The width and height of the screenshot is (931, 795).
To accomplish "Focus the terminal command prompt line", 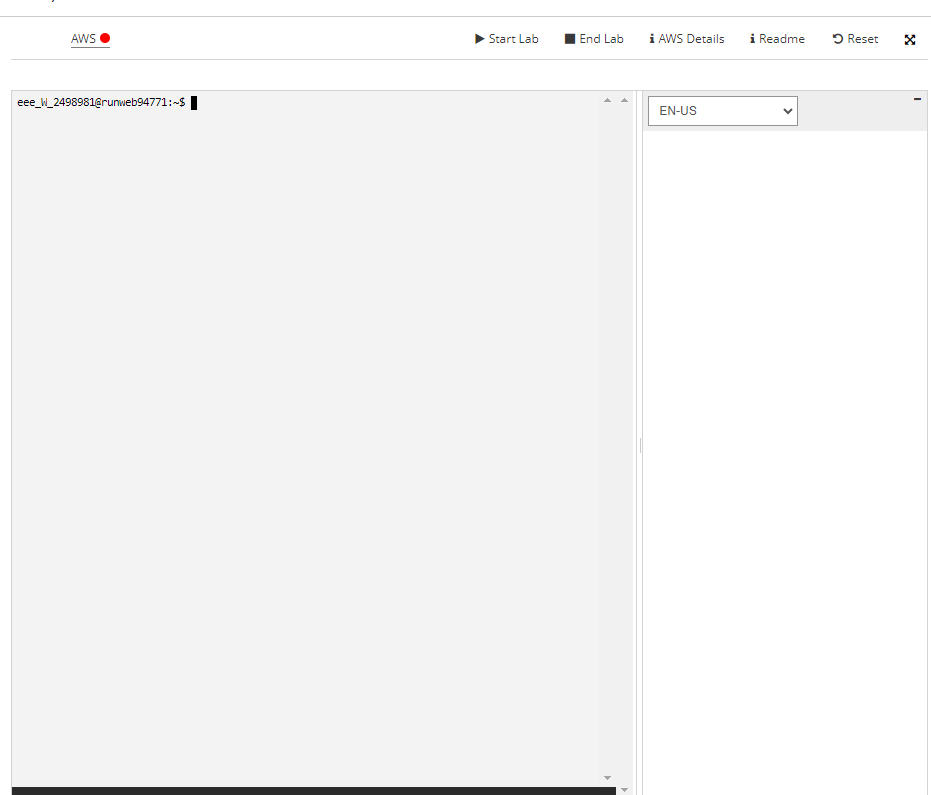I will pyautogui.click(x=100, y=102).
